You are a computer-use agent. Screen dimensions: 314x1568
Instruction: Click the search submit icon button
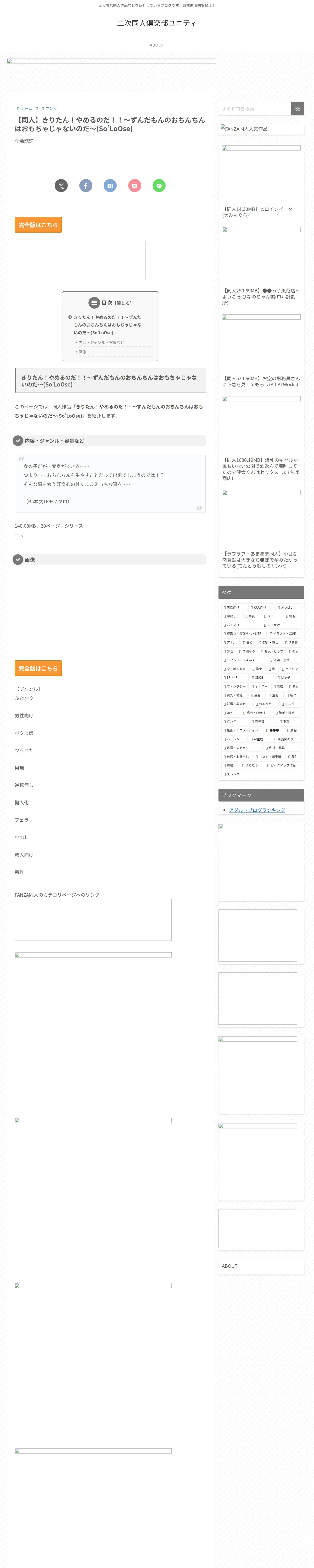click(298, 108)
